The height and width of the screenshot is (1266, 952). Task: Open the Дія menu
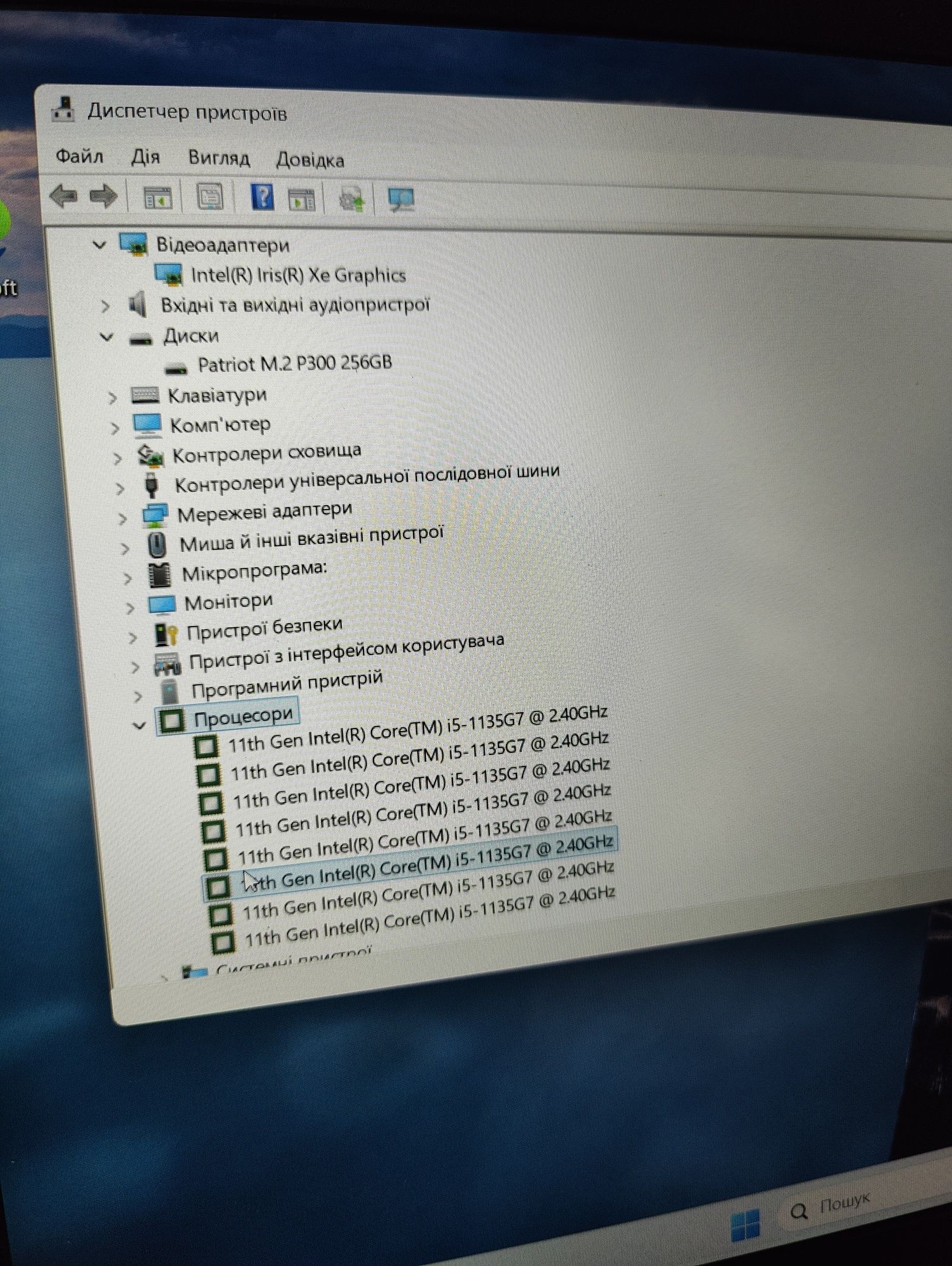[146, 156]
